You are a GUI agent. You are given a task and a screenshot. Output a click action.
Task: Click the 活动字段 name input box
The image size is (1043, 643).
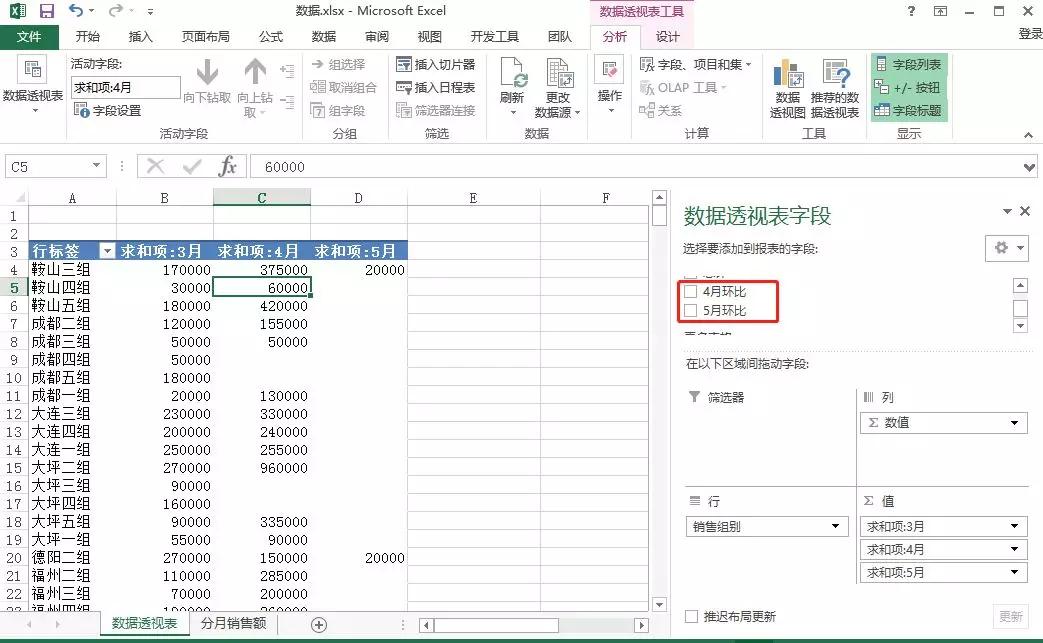[126, 87]
